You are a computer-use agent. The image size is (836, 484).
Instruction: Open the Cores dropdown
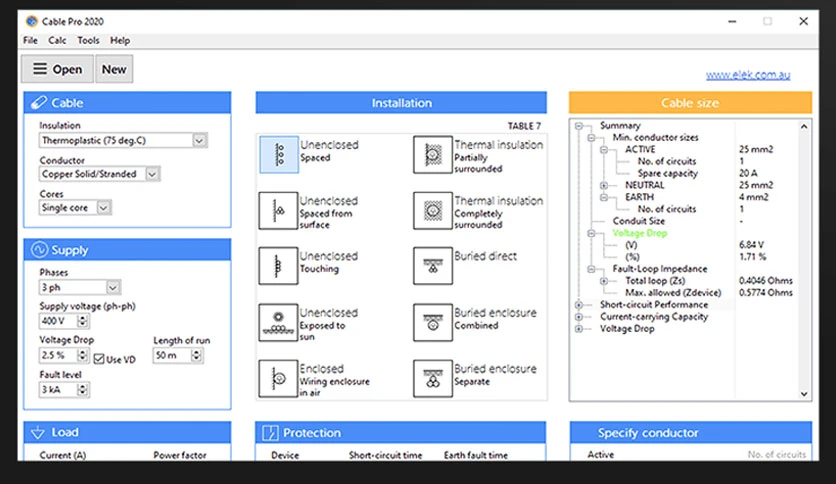103,208
